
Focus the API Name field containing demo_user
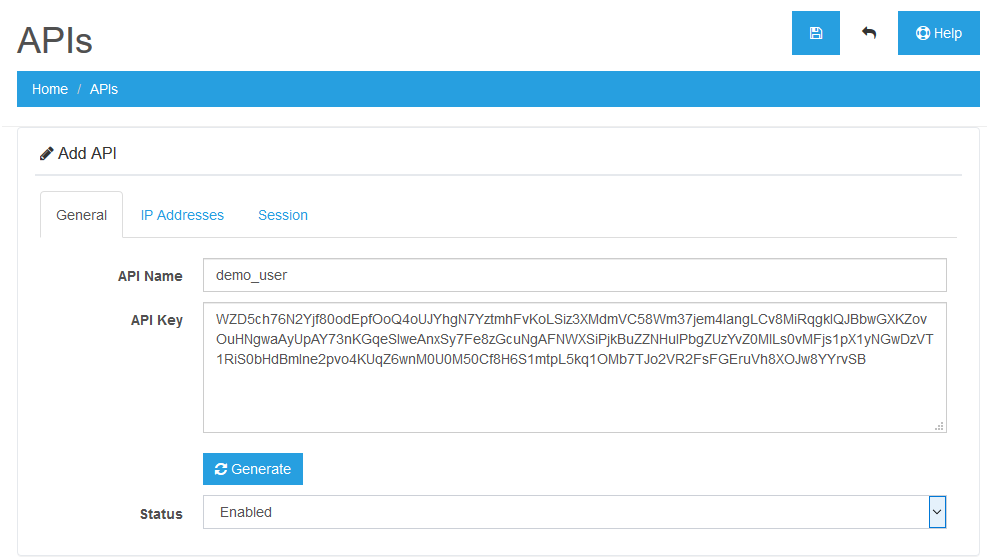(x=574, y=275)
